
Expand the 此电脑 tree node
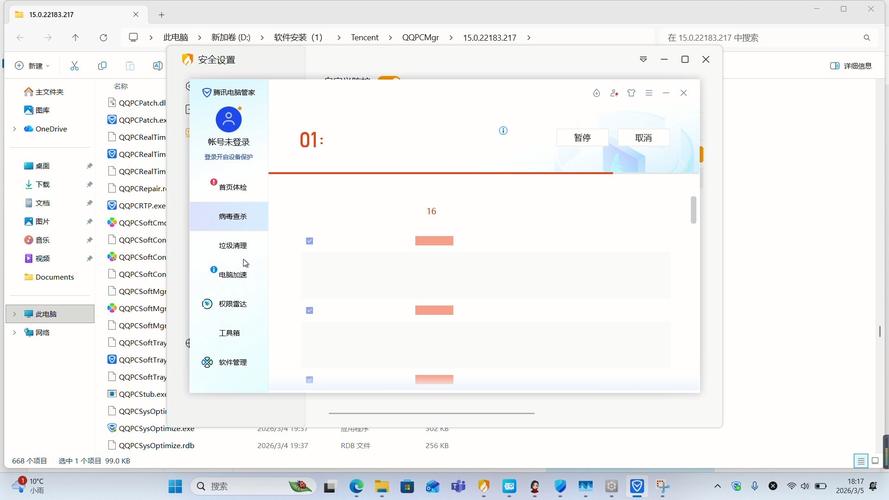pyautogui.click(x=15, y=313)
